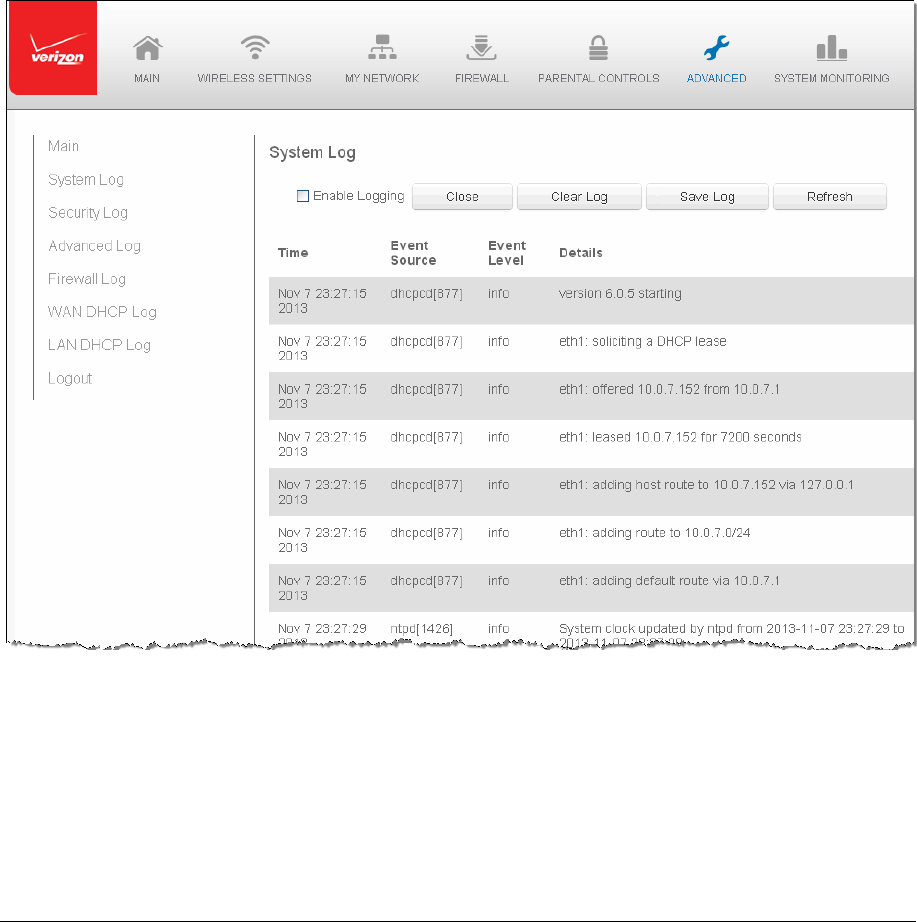
Task: Toggle the Enable Logging checkbox
Action: pyautogui.click(x=302, y=196)
